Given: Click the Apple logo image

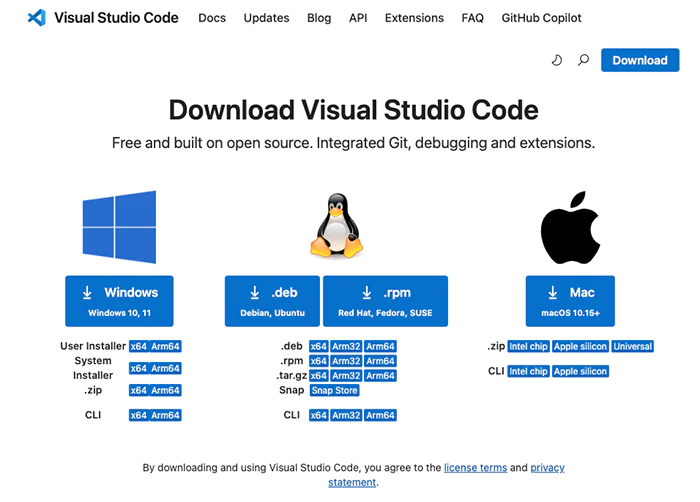Looking at the screenshot, I should (x=570, y=227).
